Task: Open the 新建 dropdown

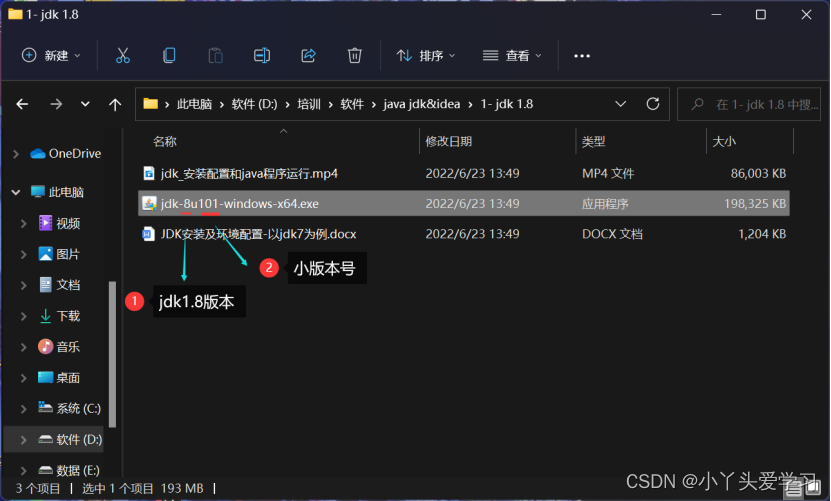Action: [x=51, y=56]
